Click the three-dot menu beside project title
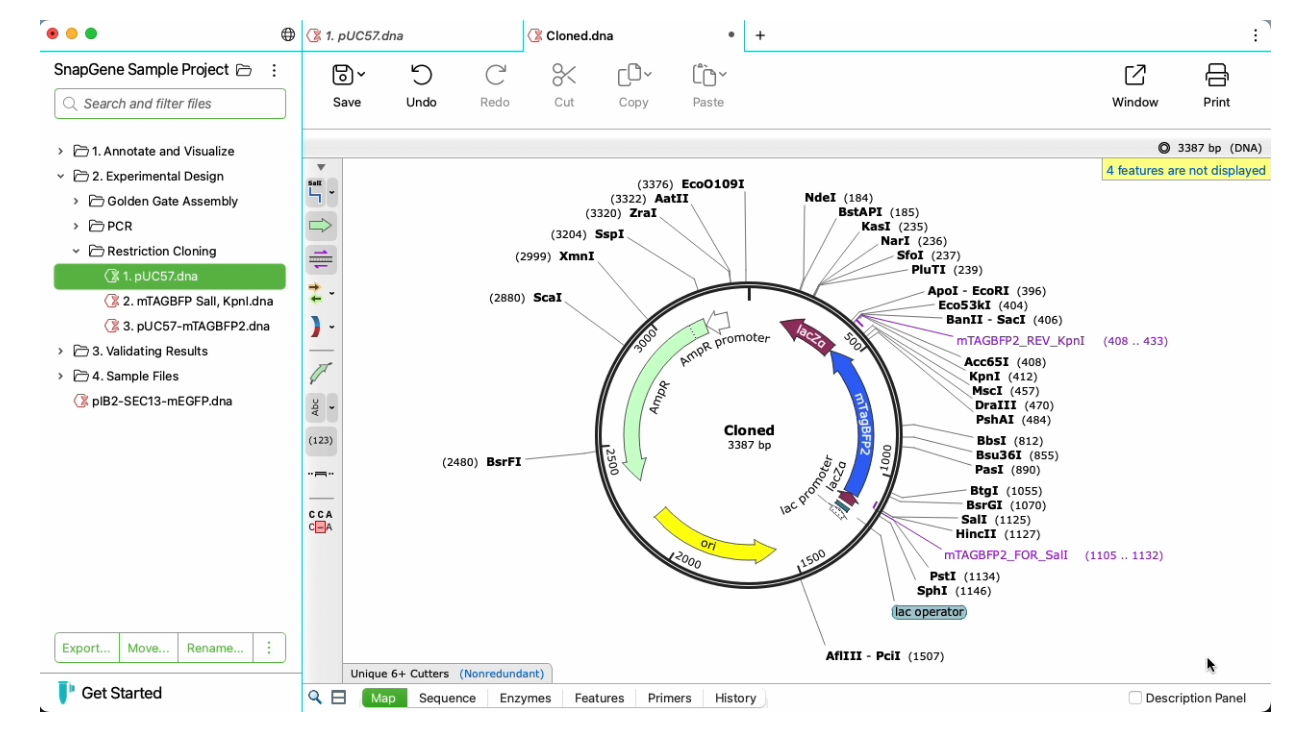Screen dimensions: 1296x739 point(274,70)
